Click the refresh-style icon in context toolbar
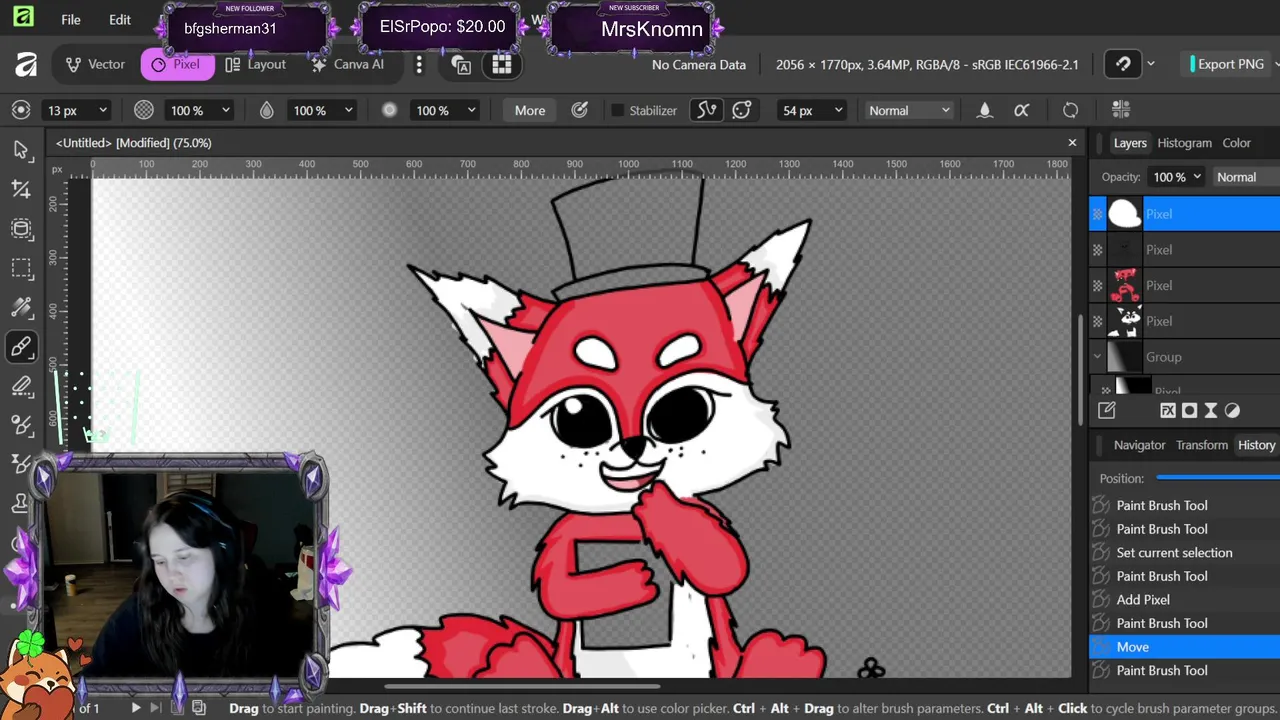This screenshot has height=720, width=1280. click(x=1070, y=111)
